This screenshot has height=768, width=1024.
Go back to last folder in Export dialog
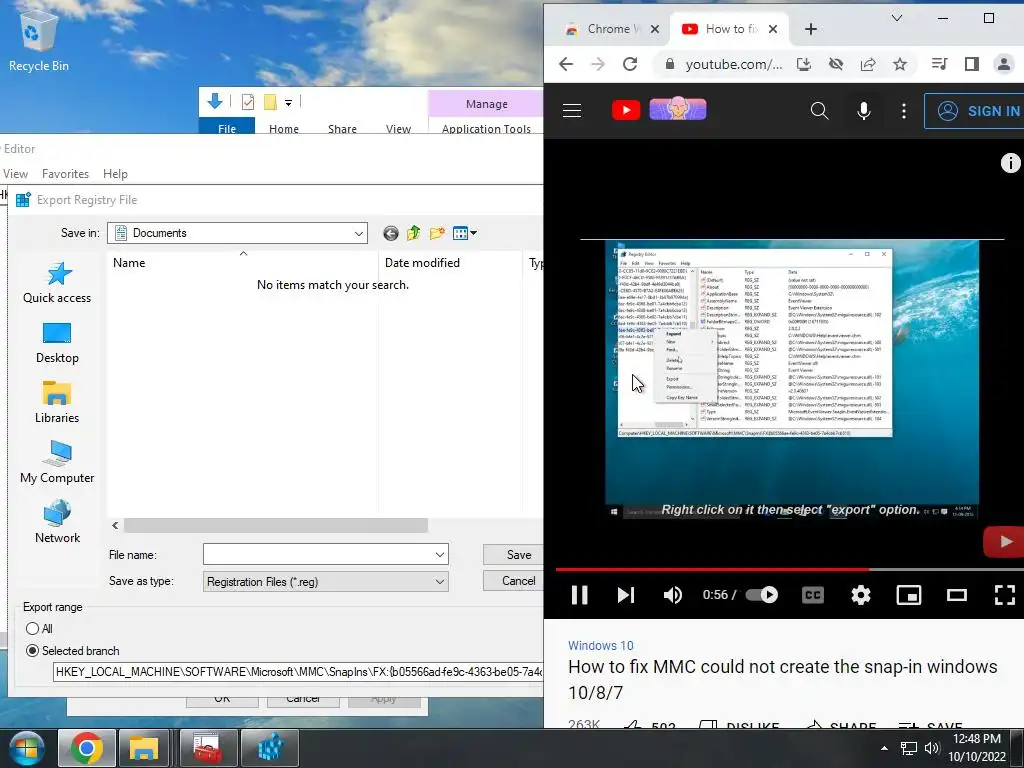391,233
